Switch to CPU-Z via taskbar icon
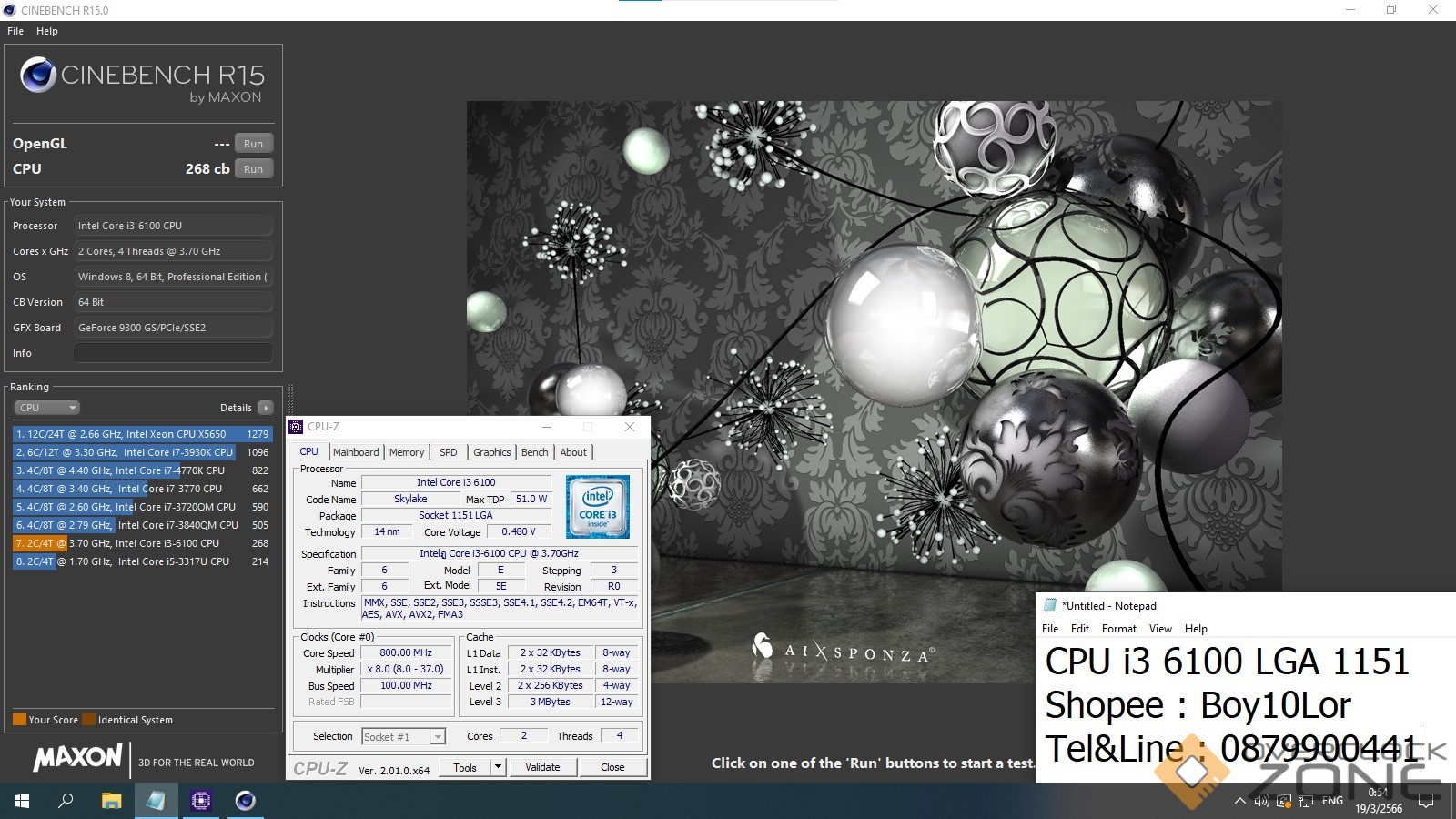Image resolution: width=1456 pixels, height=819 pixels. click(200, 801)
